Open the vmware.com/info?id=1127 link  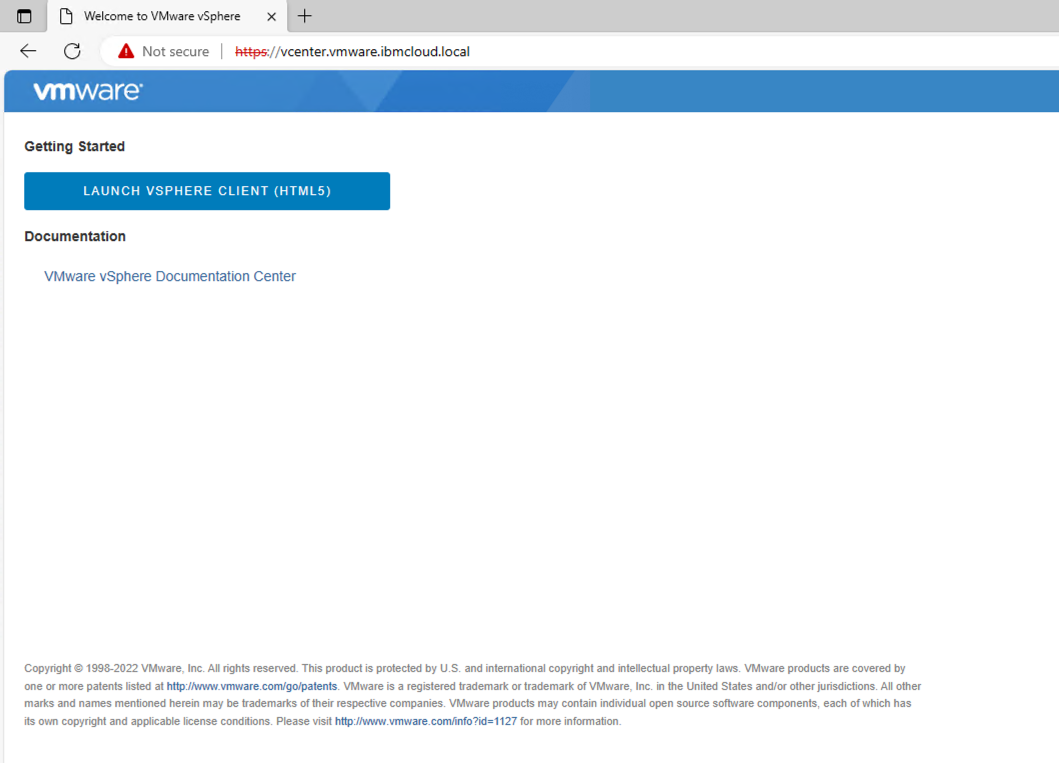(425, 721)
